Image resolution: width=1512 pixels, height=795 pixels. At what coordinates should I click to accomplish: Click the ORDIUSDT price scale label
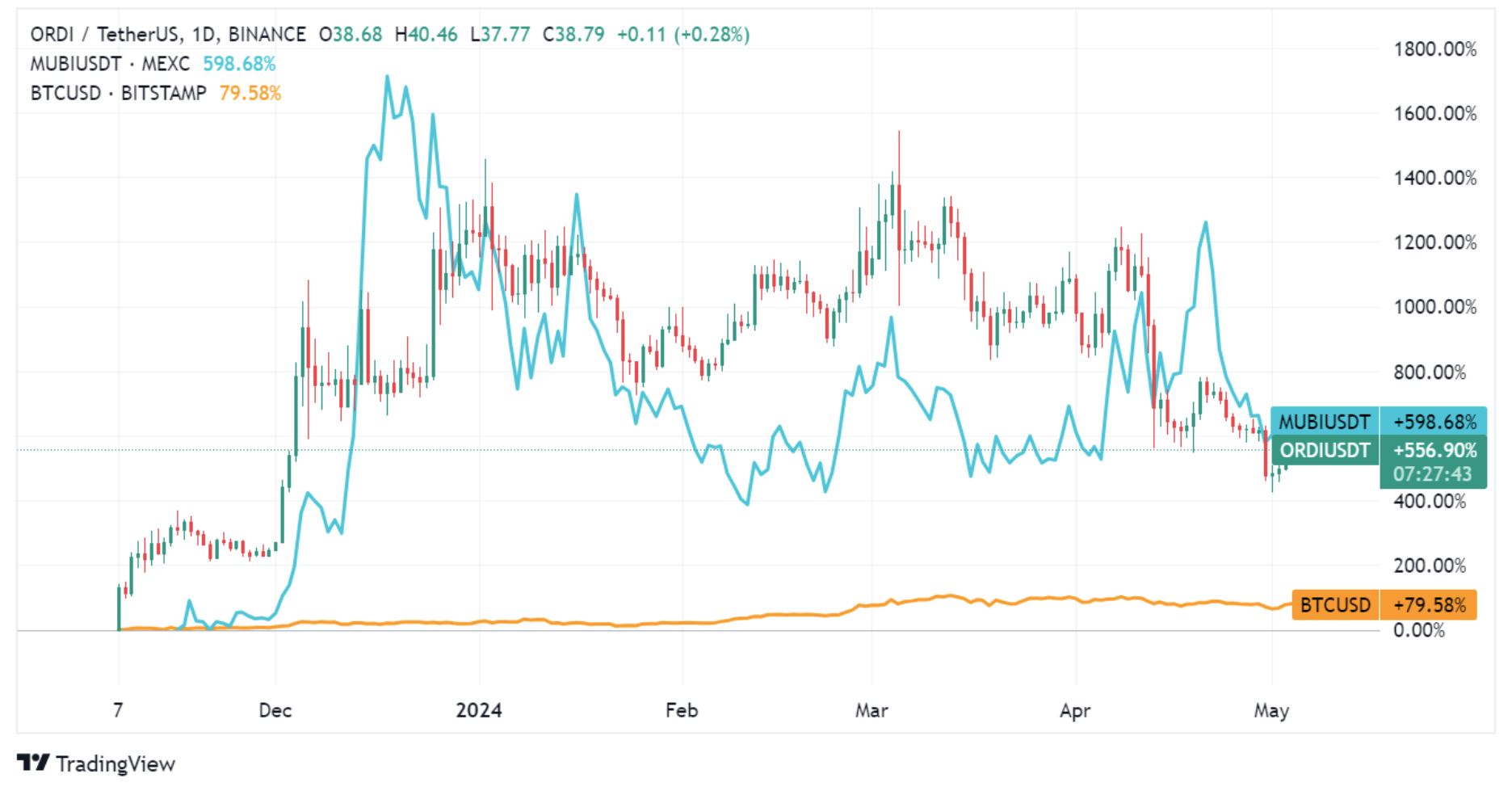(1325, 450)
